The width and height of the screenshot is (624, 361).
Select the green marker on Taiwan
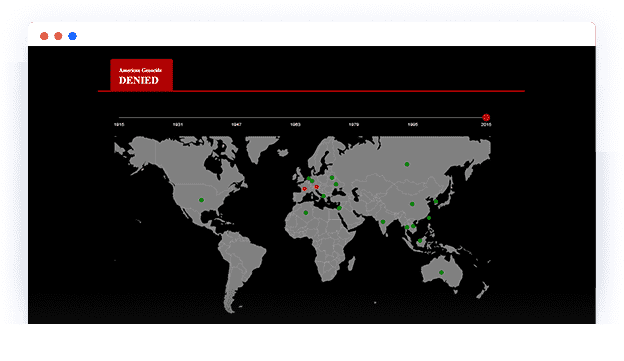429,218
